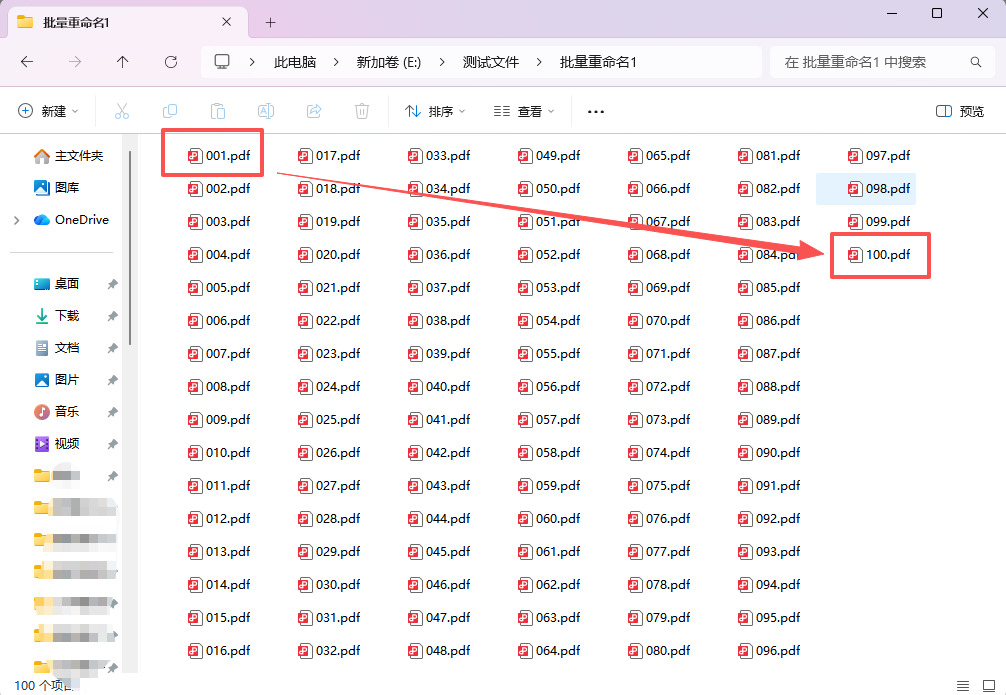Screen dimensions: 1006x695
Task: Click the Cut scissors icon in toolbar
Action: click(122, 111)
